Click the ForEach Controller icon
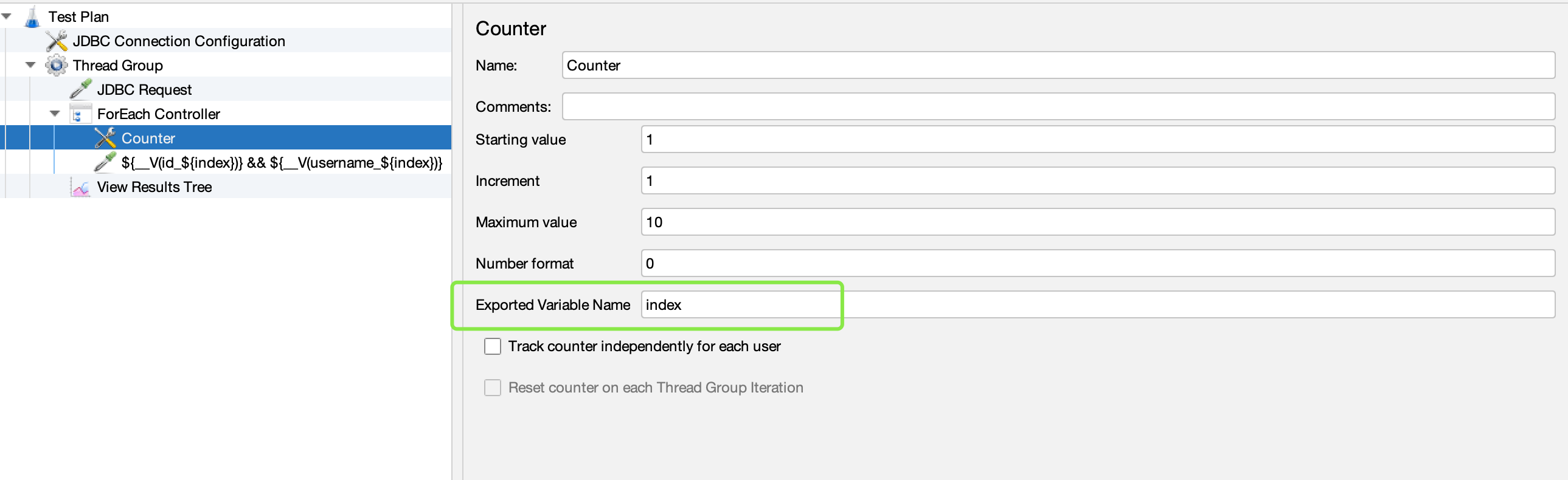 click(x=79, y=114)
